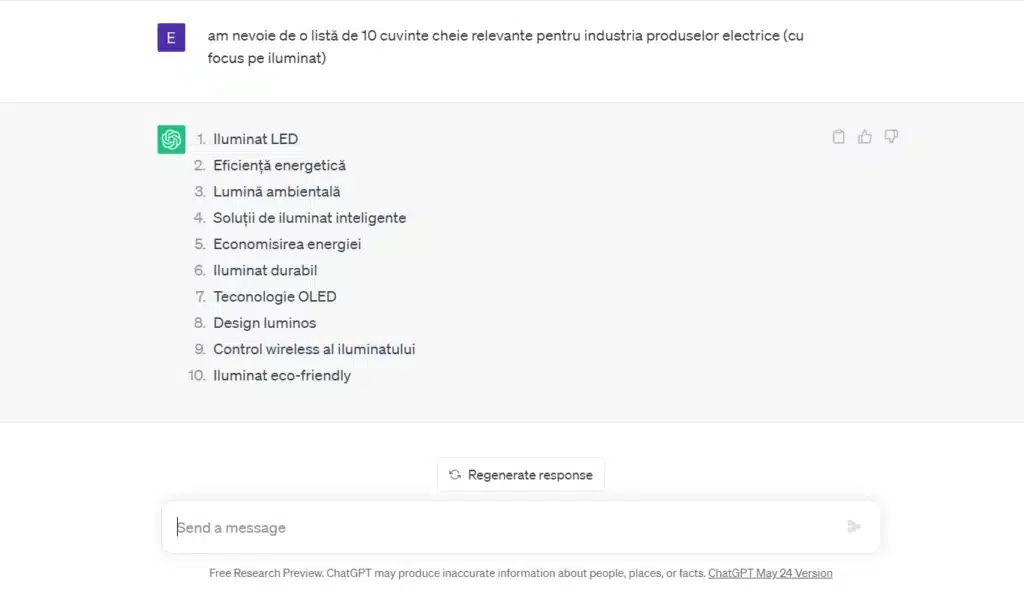Select the "Lumină ambientală" list entry

point(276,191)
